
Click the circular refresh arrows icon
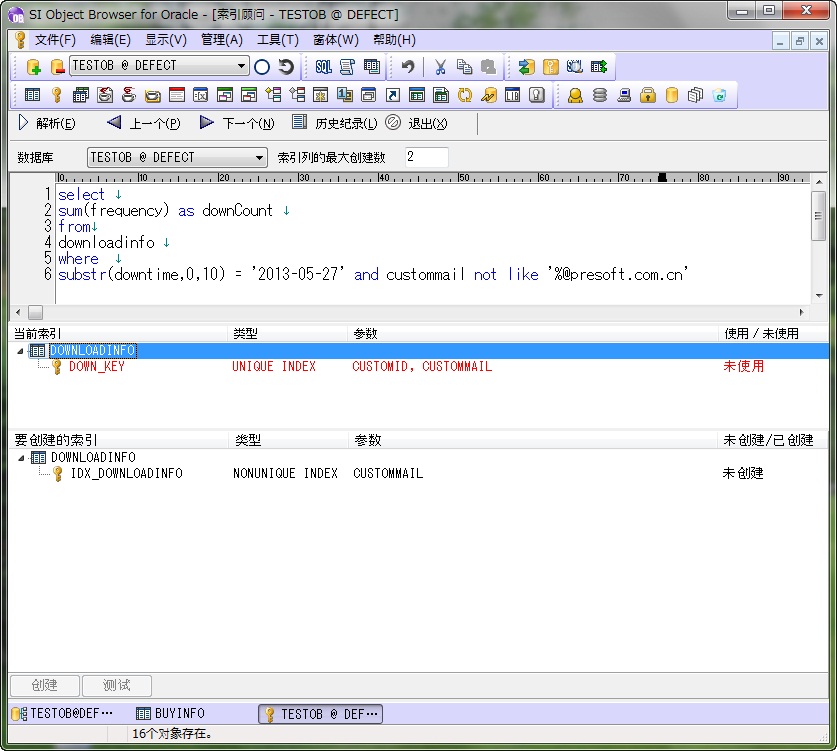point(464,95)
